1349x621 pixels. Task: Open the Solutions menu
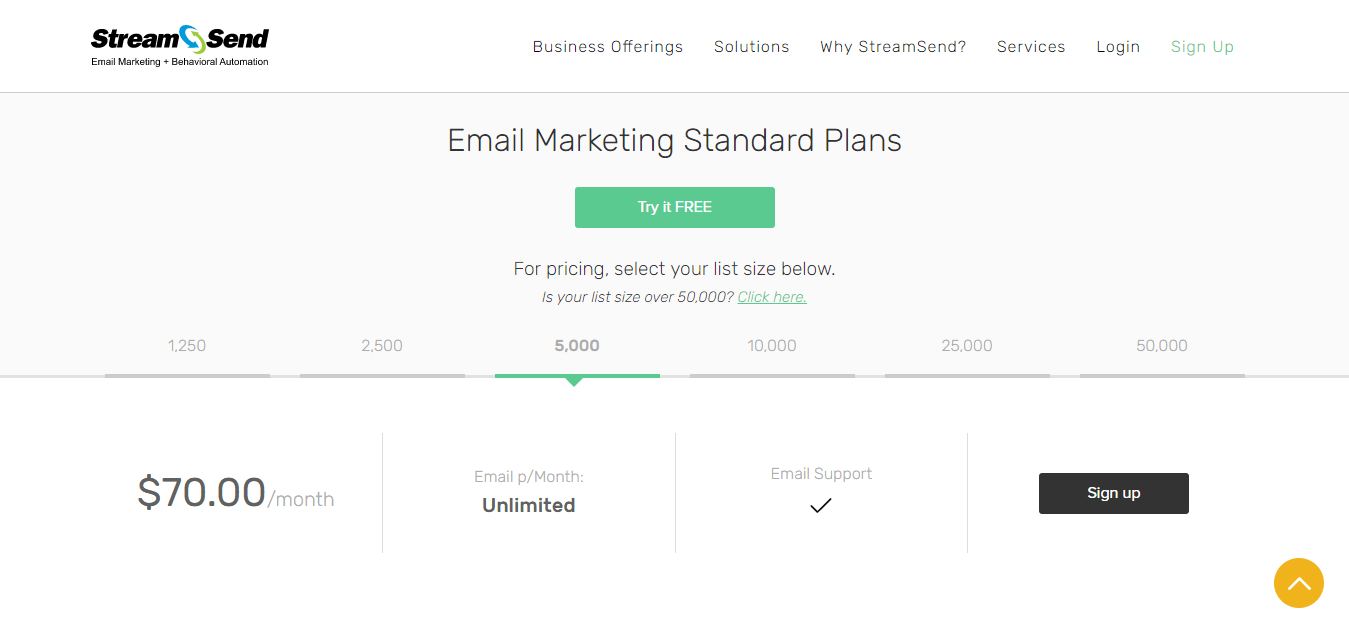coord(752,47)
